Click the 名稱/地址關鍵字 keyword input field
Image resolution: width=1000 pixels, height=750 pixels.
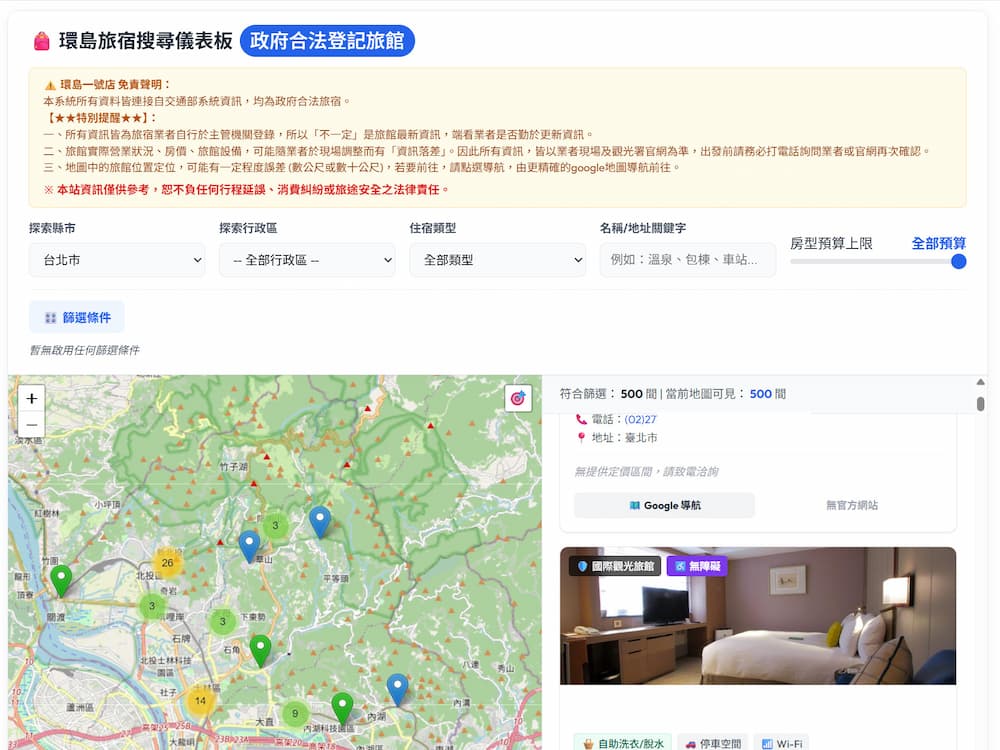pyautogui.click(x=688, y=260)
